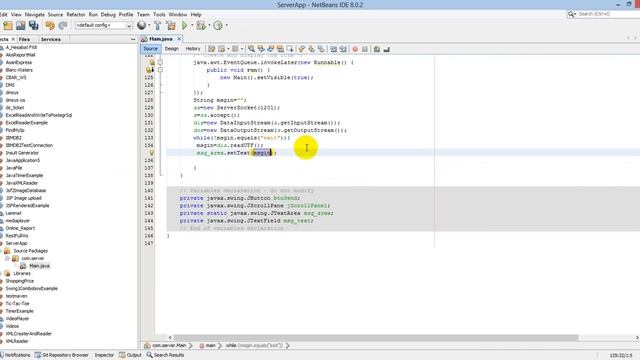
Task: Select the ServerApp project
Action: click(16, 243)
